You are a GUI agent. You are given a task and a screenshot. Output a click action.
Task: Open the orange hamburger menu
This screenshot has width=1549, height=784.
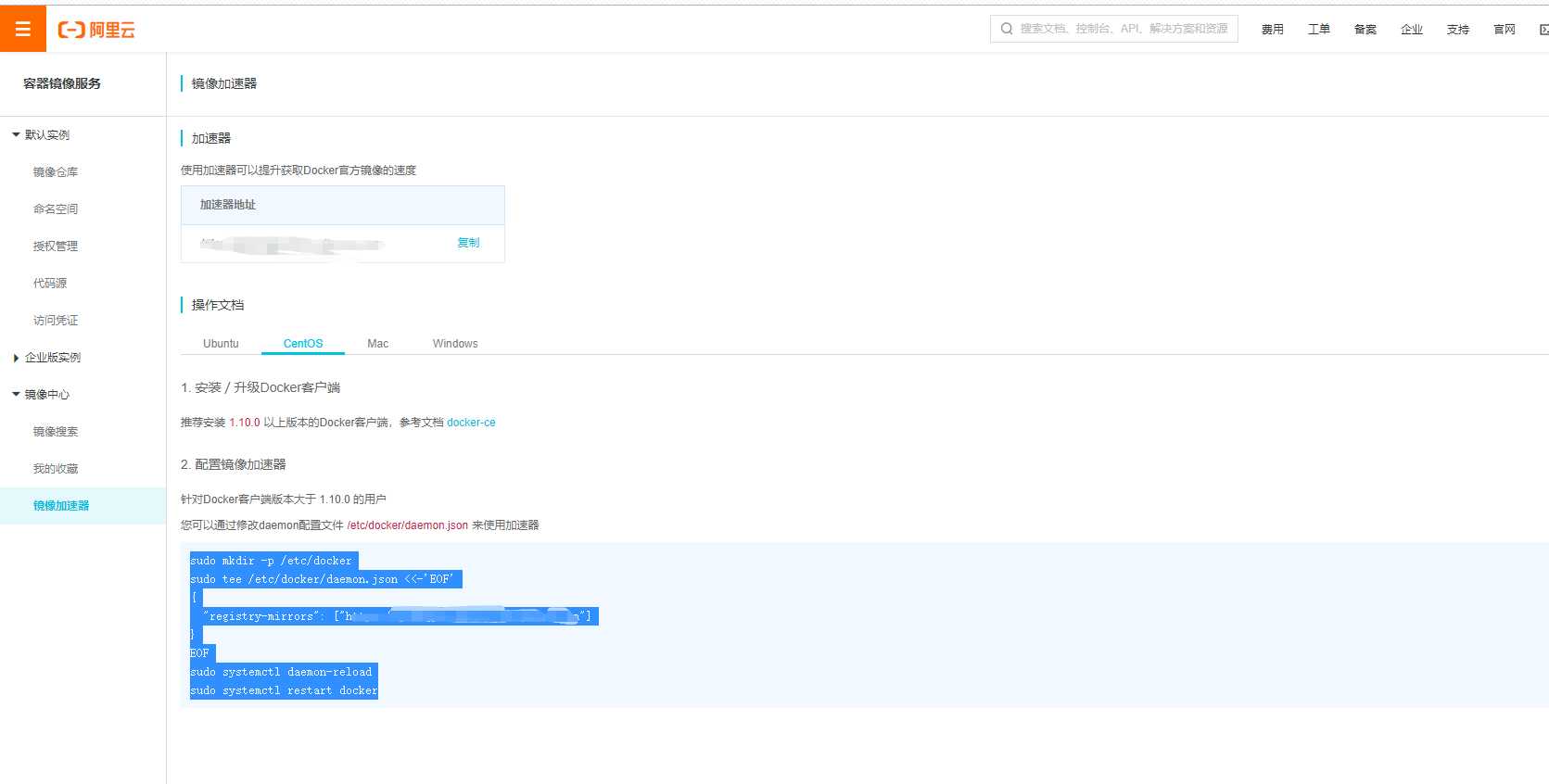23,29
